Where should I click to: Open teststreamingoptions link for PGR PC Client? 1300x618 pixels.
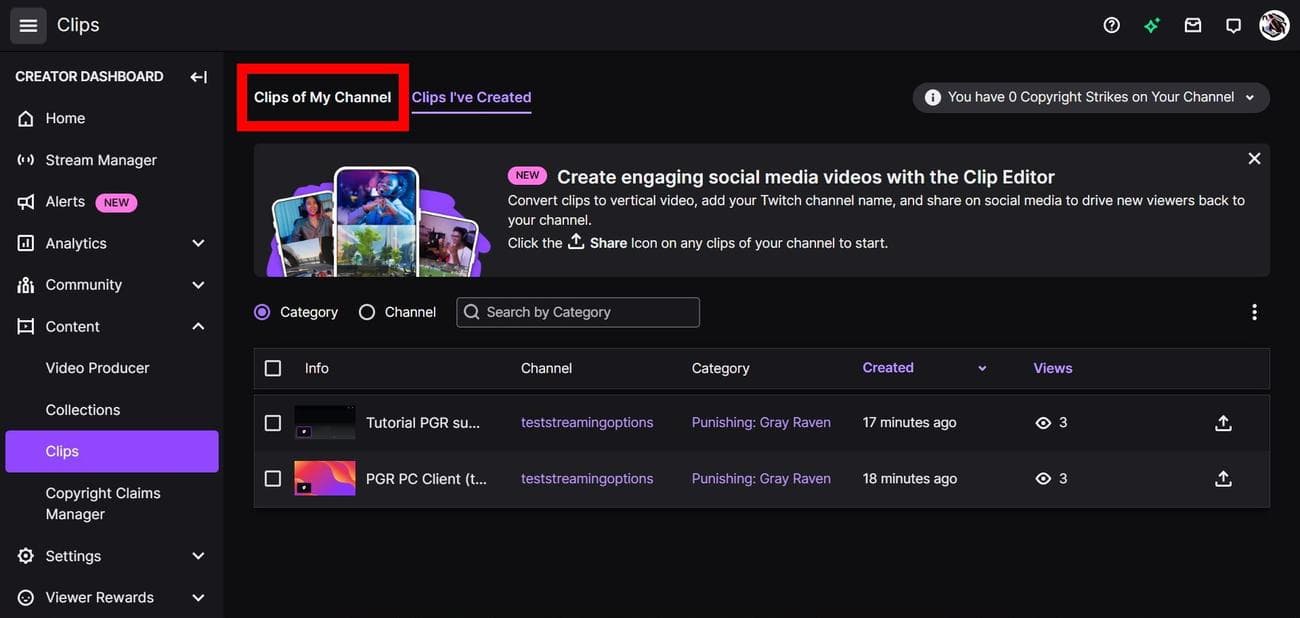tap(587, 479)
